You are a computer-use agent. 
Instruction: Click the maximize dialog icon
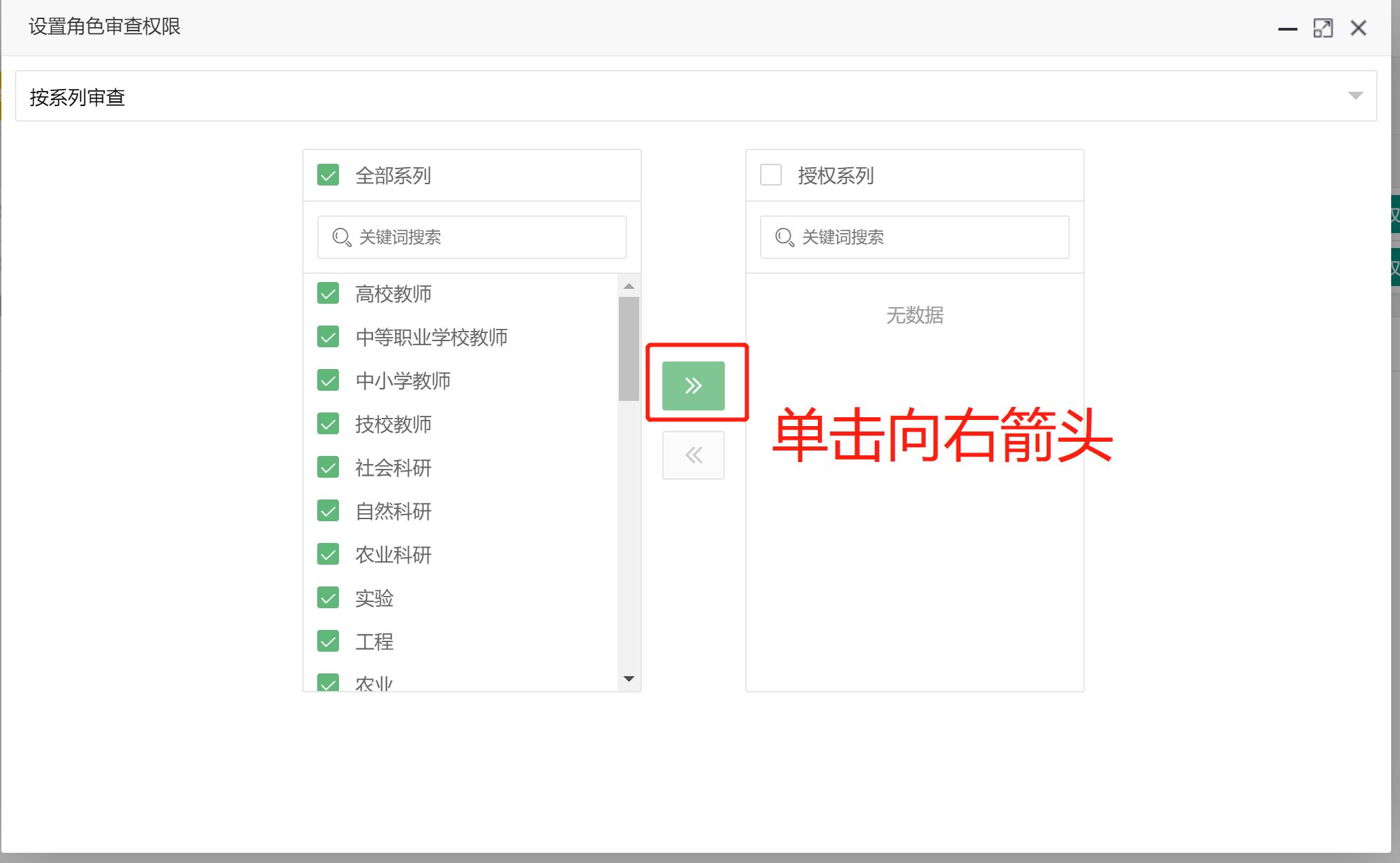[x=1323, y=28]
